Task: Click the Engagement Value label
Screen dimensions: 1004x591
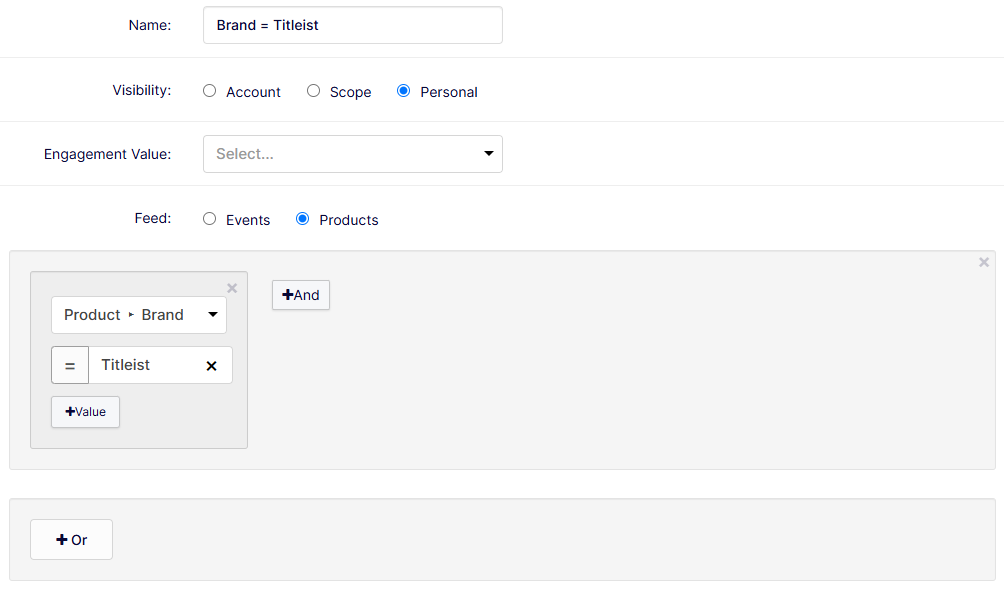Action: coord(108,154)
